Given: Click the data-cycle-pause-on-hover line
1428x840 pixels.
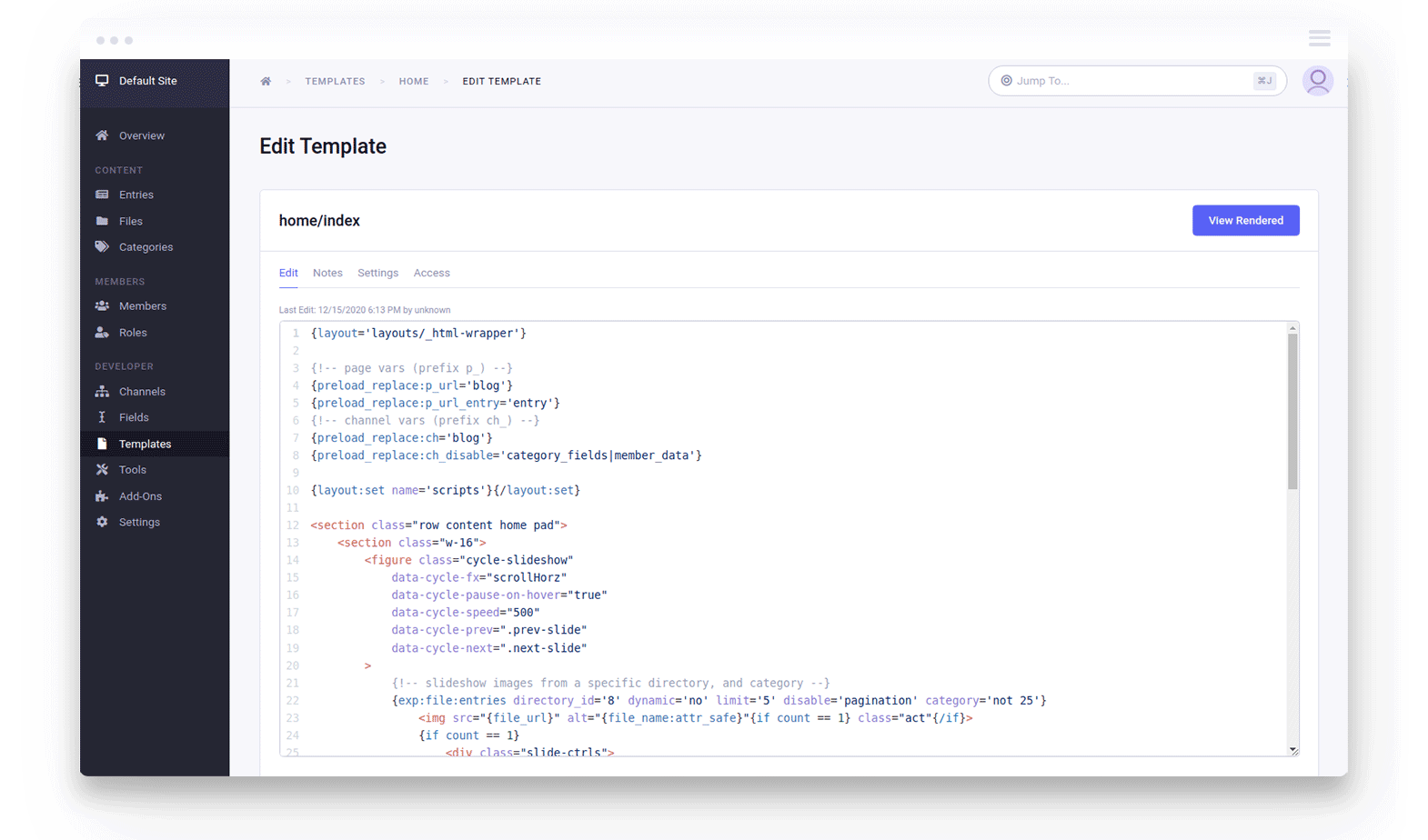Looking at the screenshot, I should (499, 595).
